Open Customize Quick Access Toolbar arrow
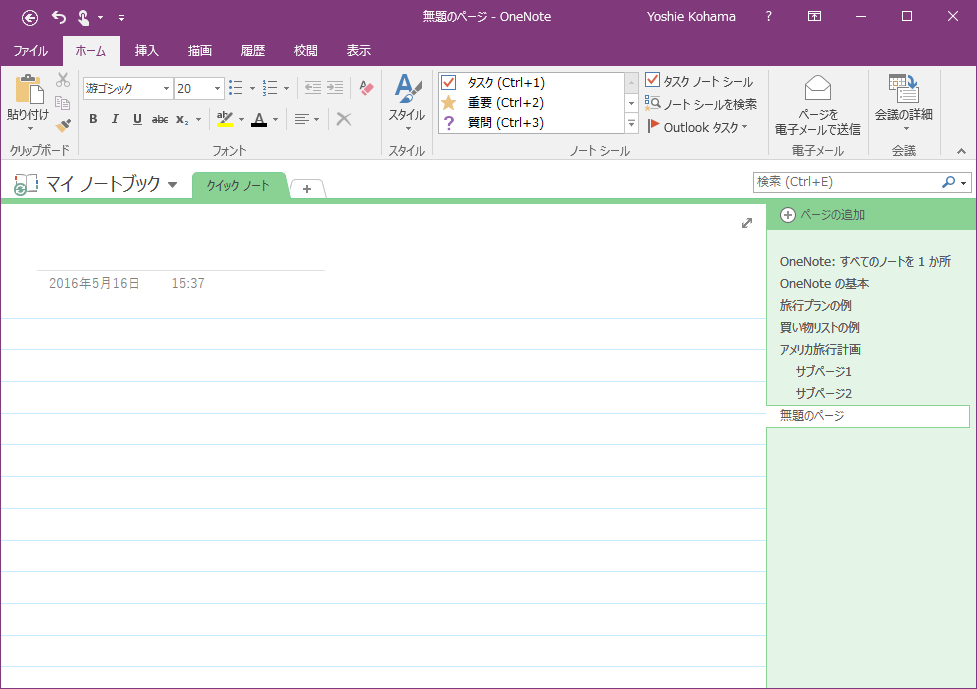The image size is (977, 689). point(122,18)
